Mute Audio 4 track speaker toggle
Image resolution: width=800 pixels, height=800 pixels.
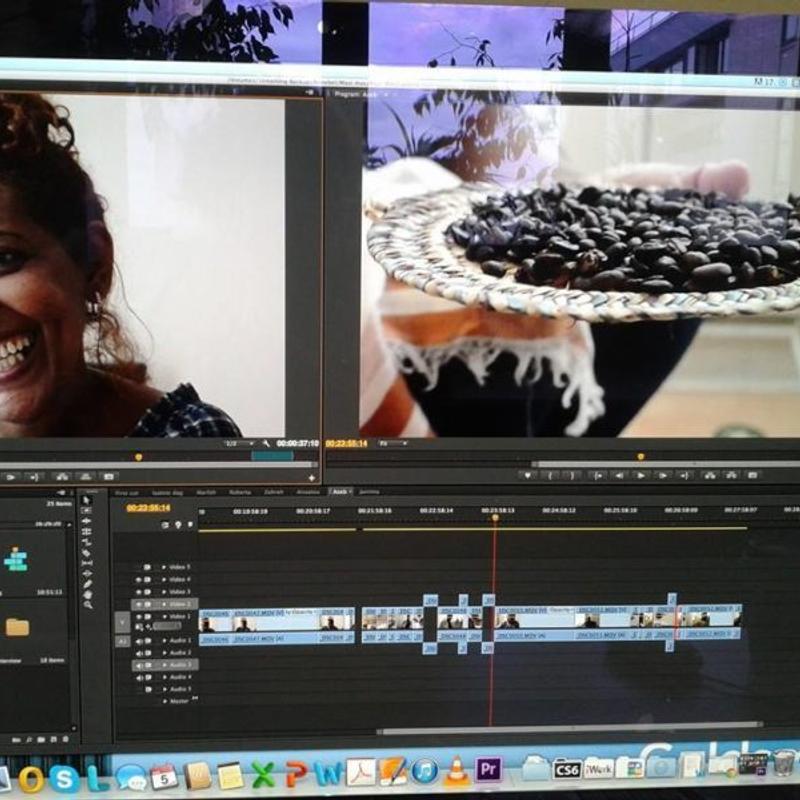pyautogui.click(x=139, y=678)
